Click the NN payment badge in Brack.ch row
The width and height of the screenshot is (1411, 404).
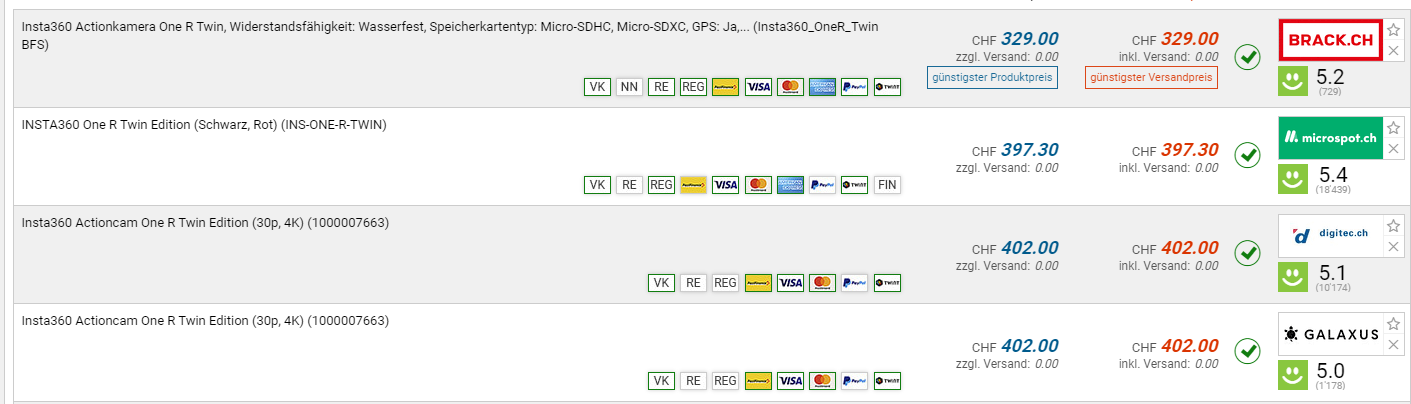click(629, 87)
